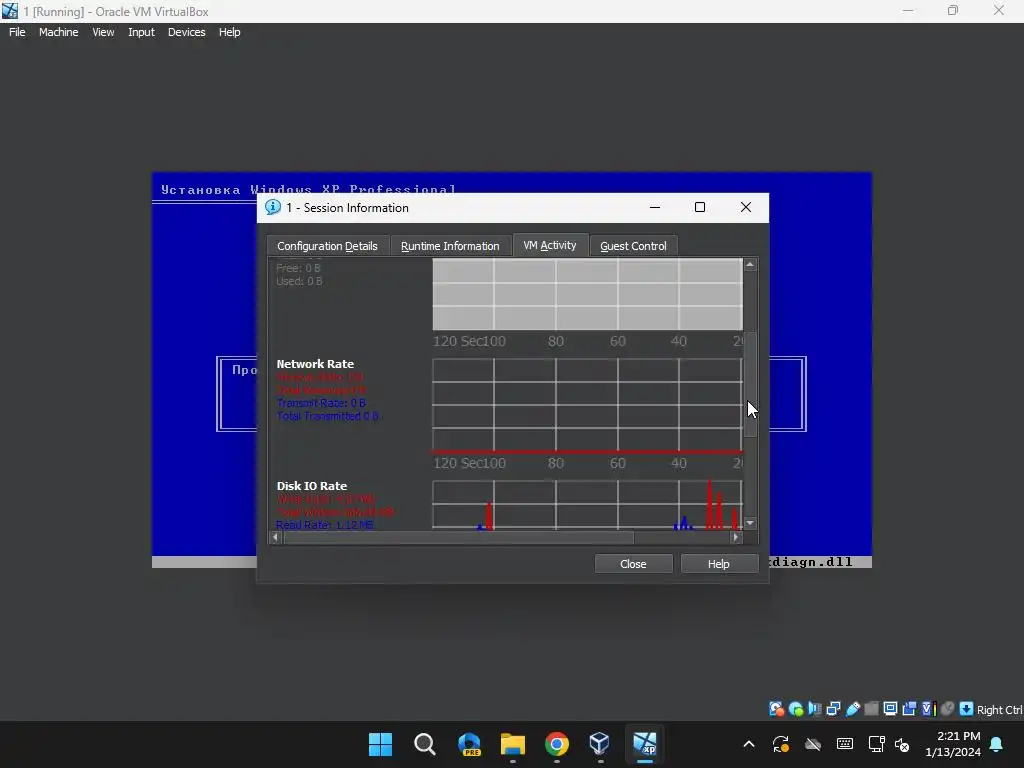This screenshot has height=768, width=1024.
Task: Open the Machine menu
Action: click(x=59, y=32)
